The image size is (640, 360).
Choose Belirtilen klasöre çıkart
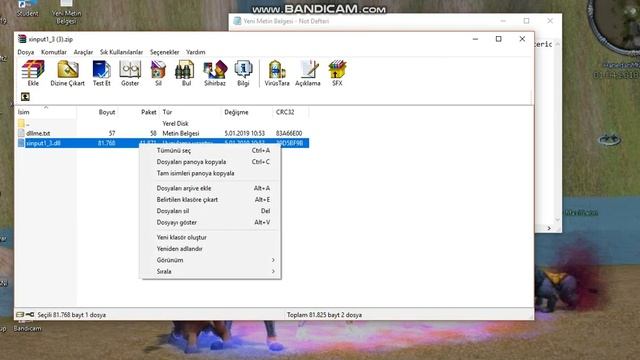tap(211, 200)
